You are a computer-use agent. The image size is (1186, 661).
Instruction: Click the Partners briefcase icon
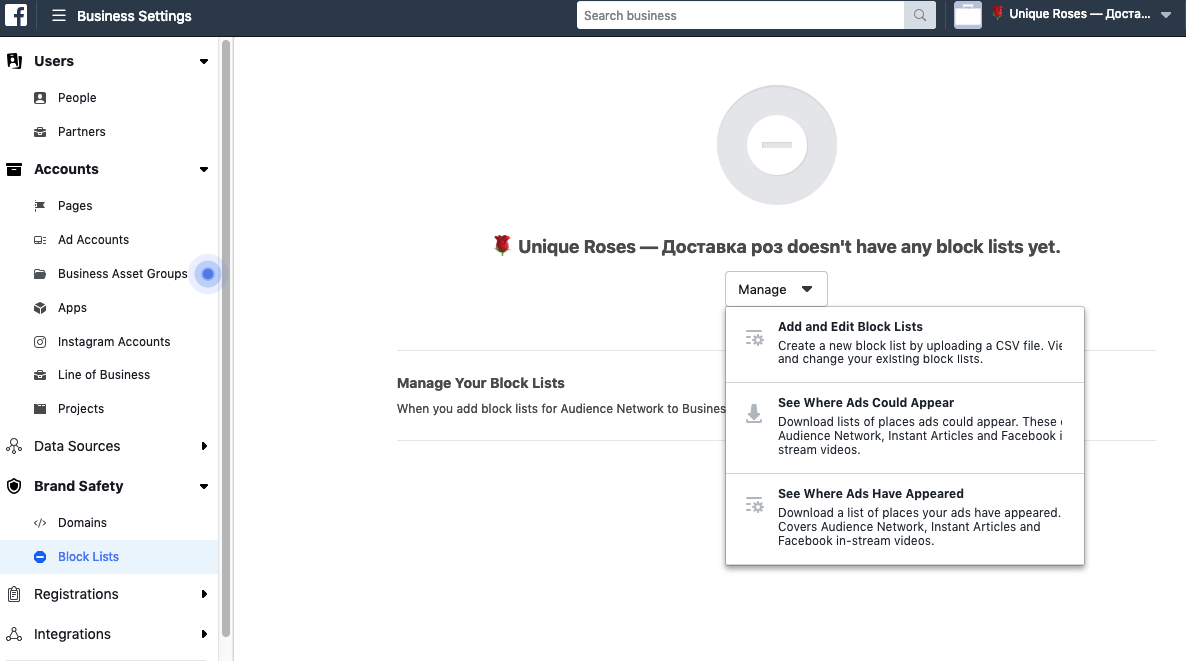[x=40, y=132]
